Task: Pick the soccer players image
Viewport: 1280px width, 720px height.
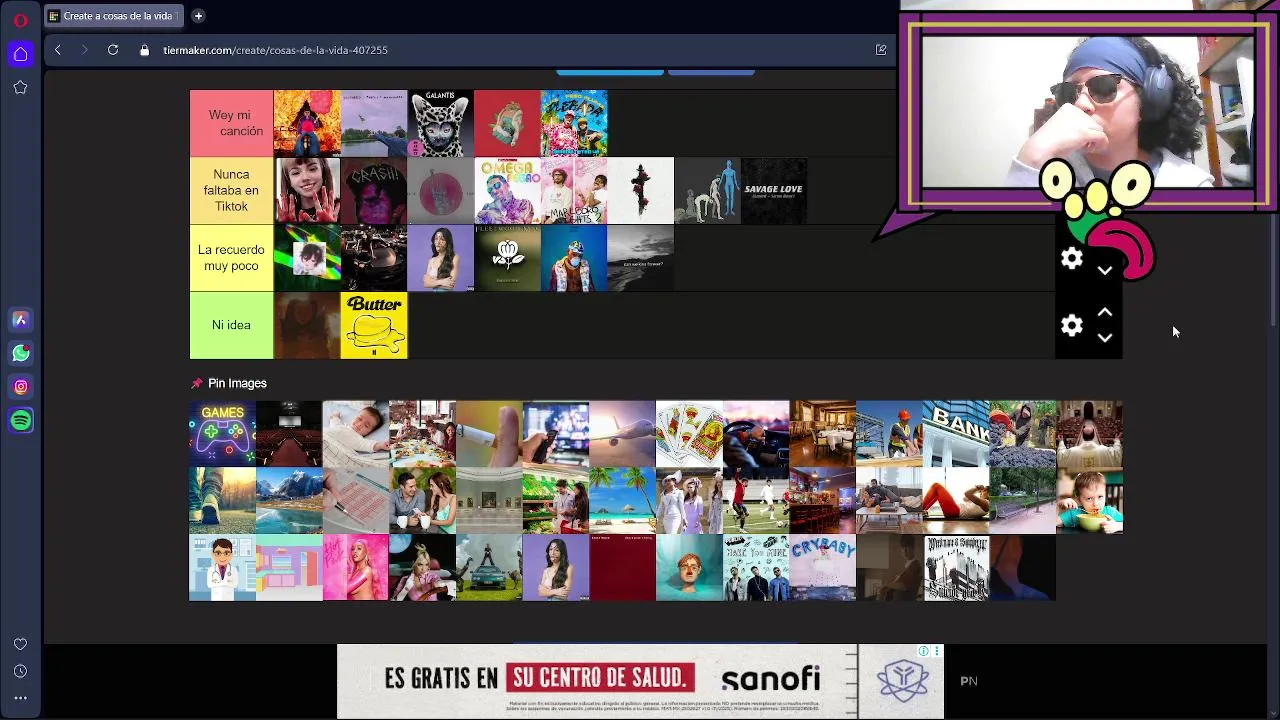Action: (756, 501)
